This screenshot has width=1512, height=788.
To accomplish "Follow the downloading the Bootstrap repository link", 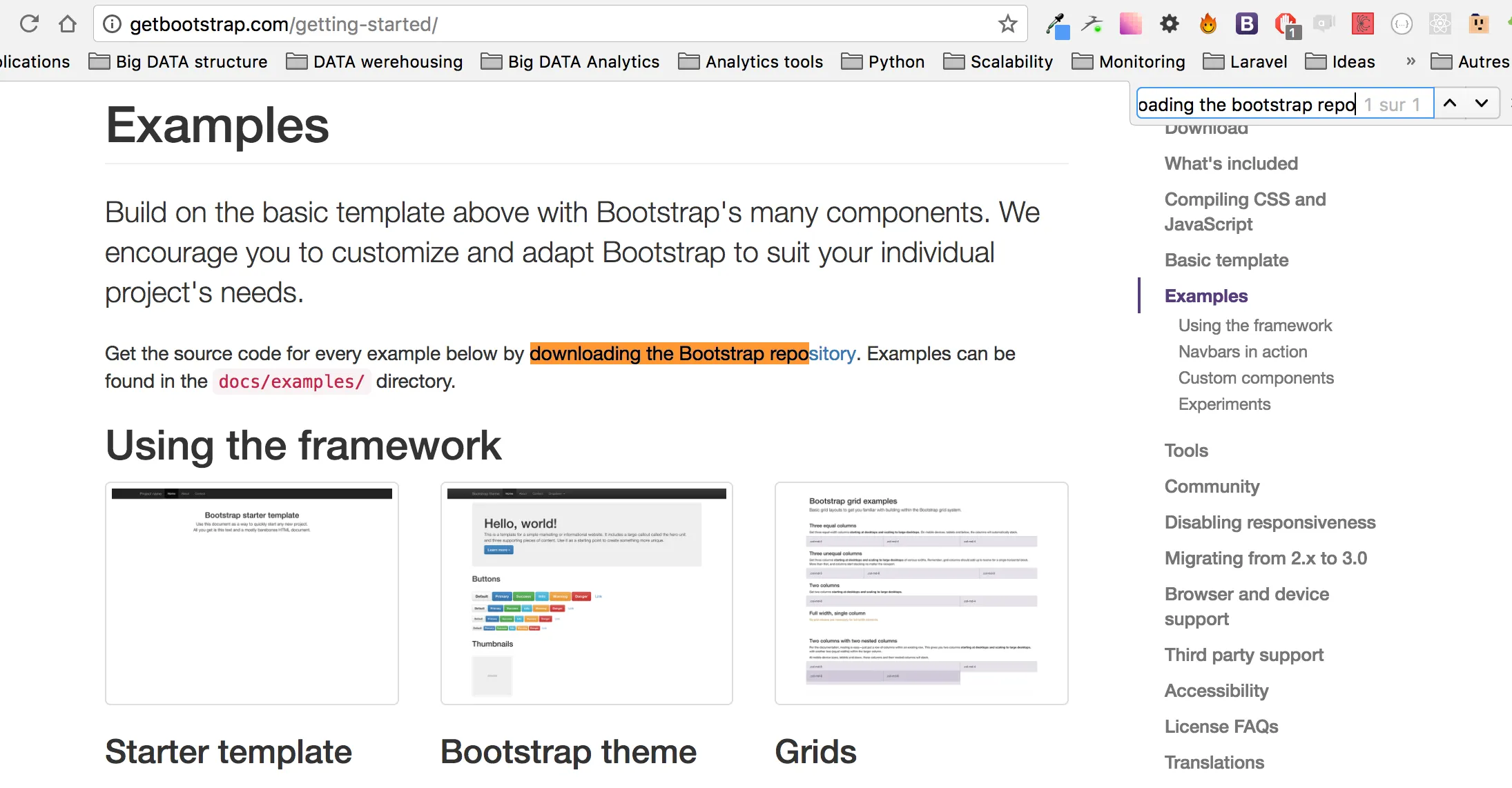I will [x=692, y=354].
